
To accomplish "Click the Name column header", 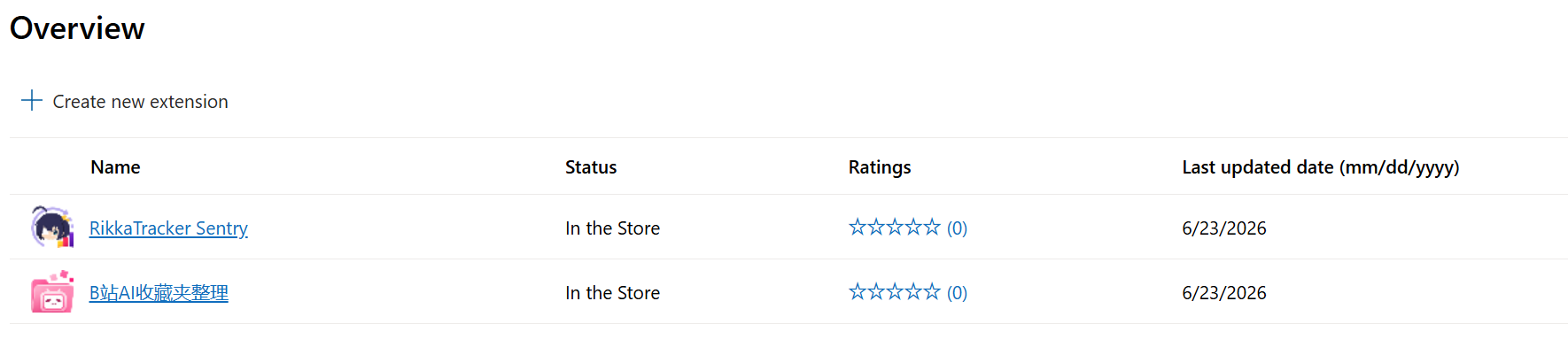I will point(115,167).
